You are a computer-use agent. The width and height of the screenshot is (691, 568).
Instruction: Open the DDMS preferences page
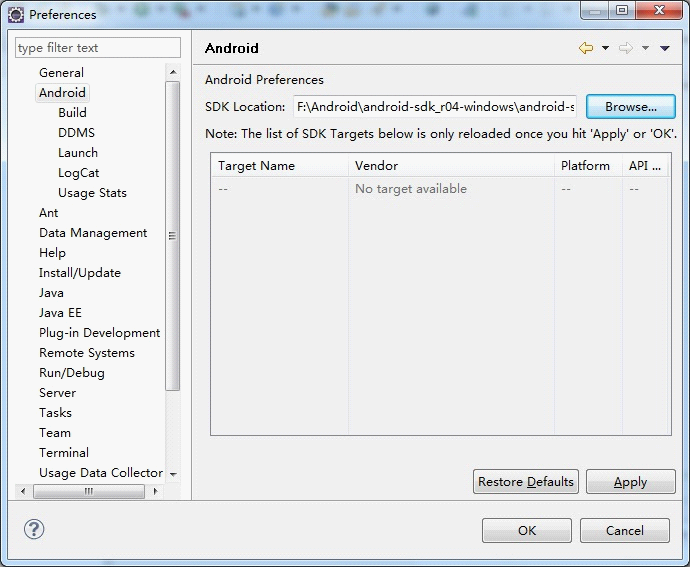click(x=76, y=133)
